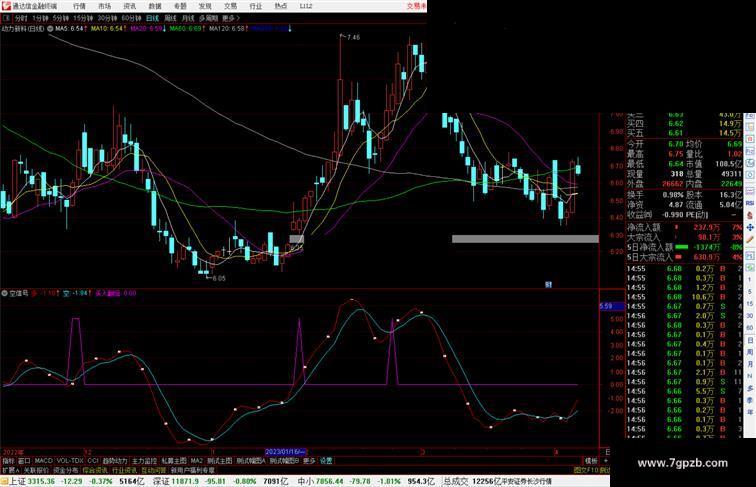This screenshot has width=756, height=487.
Task: Click the 通达信 app logo icon
Action: point(5,6)
